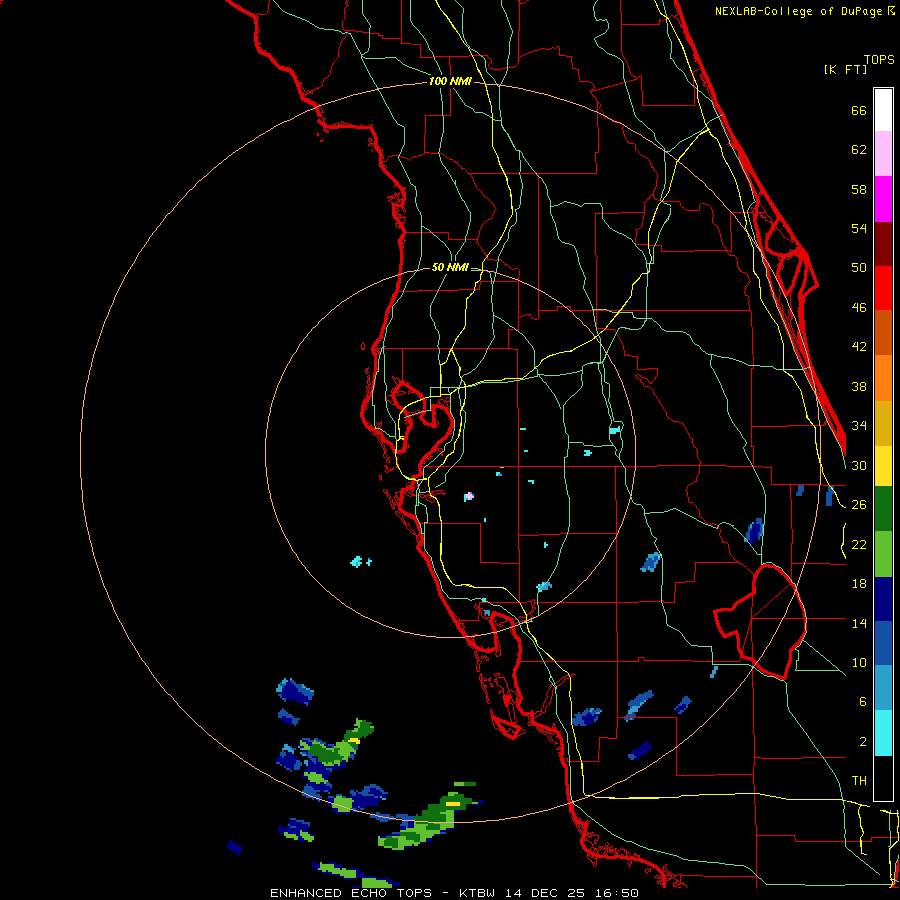Screen dimensions: 900x900
Task: Click the 50 legend value
Action: (859, 268)
